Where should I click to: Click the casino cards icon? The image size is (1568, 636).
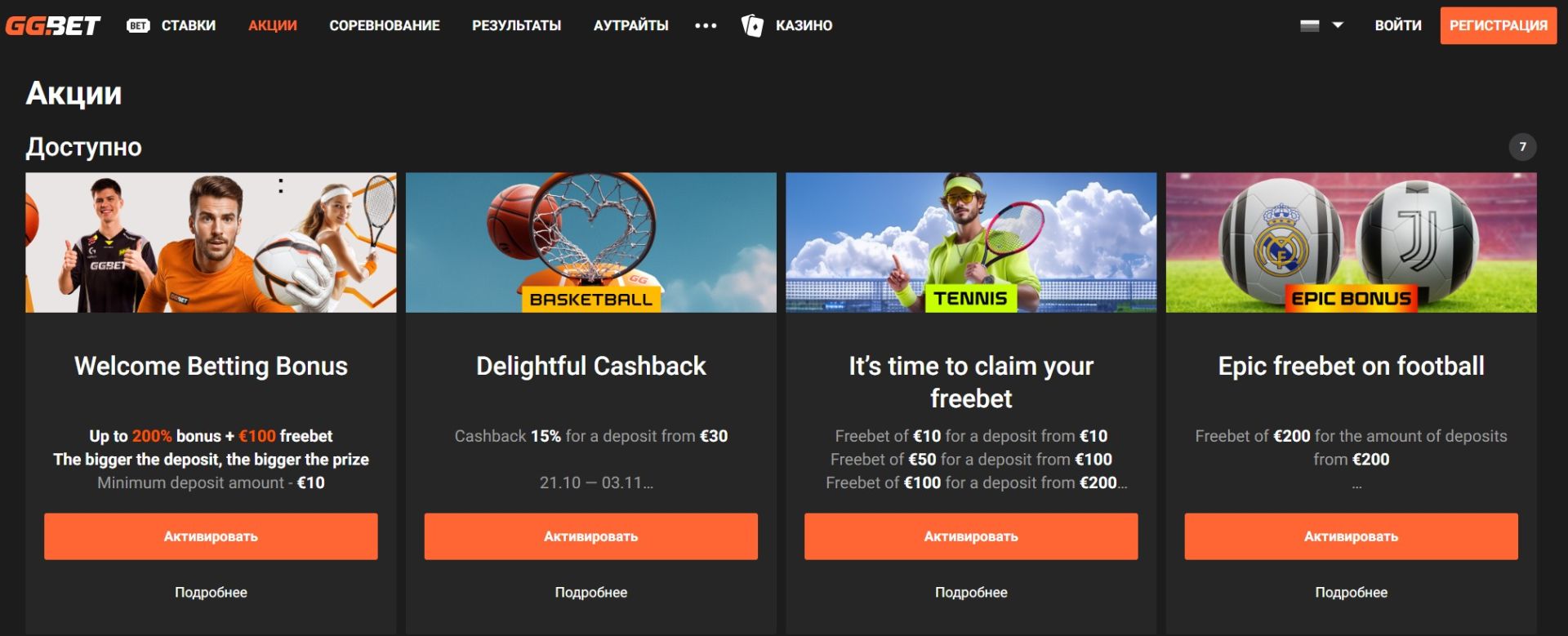pyautogui.click(x=752, y=25)
